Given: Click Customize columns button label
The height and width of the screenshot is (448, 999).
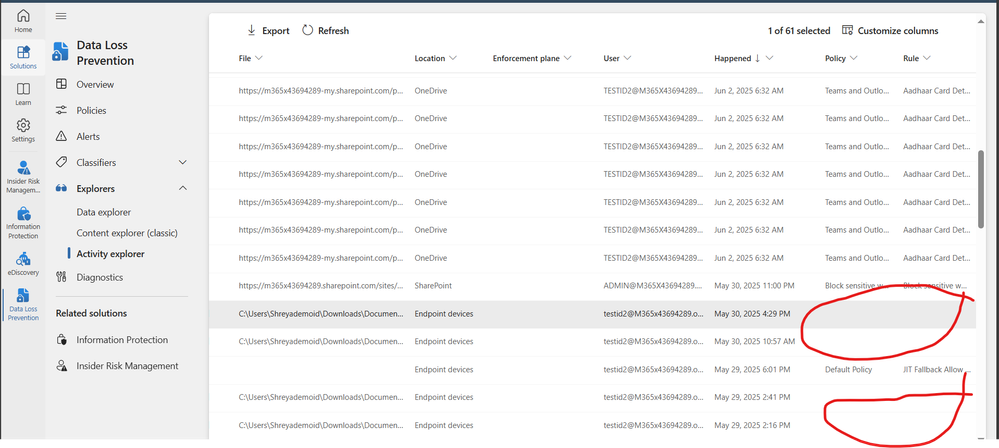Looking at the screenshot, I should 898,31.
